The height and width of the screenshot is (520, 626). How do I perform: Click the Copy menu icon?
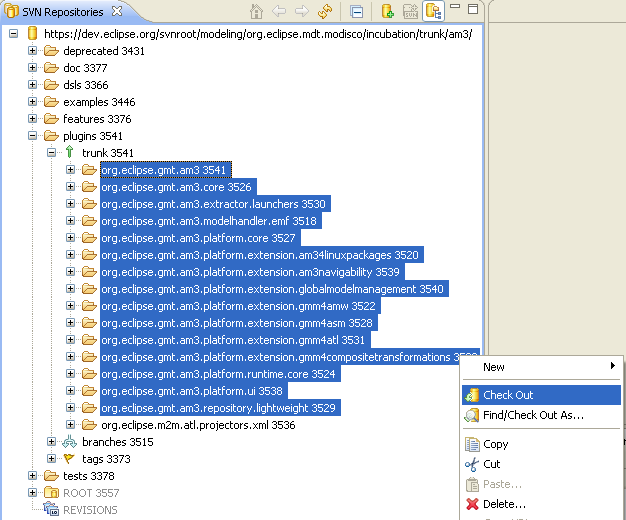(472, 444)
